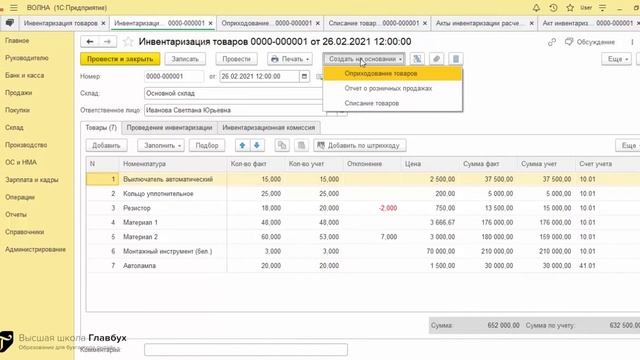
Task: Select the Материал 2 row
Action: 363,237
